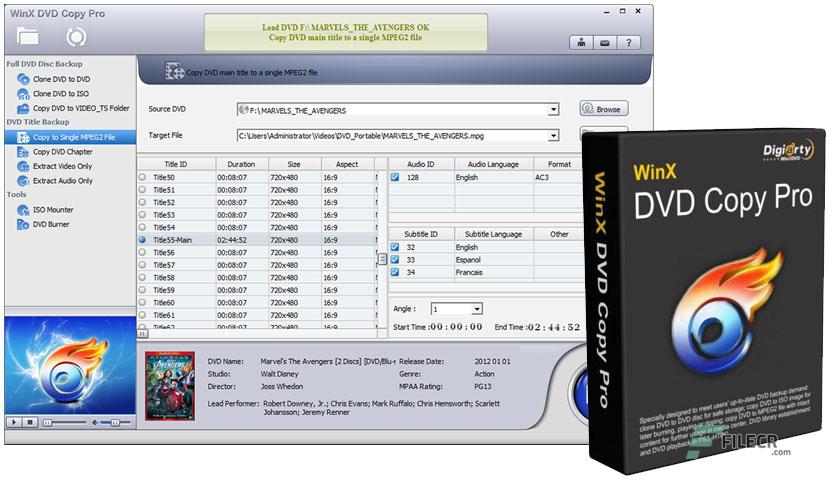Click the Title56 row label
Screen dimensions: 836x484
164,252
